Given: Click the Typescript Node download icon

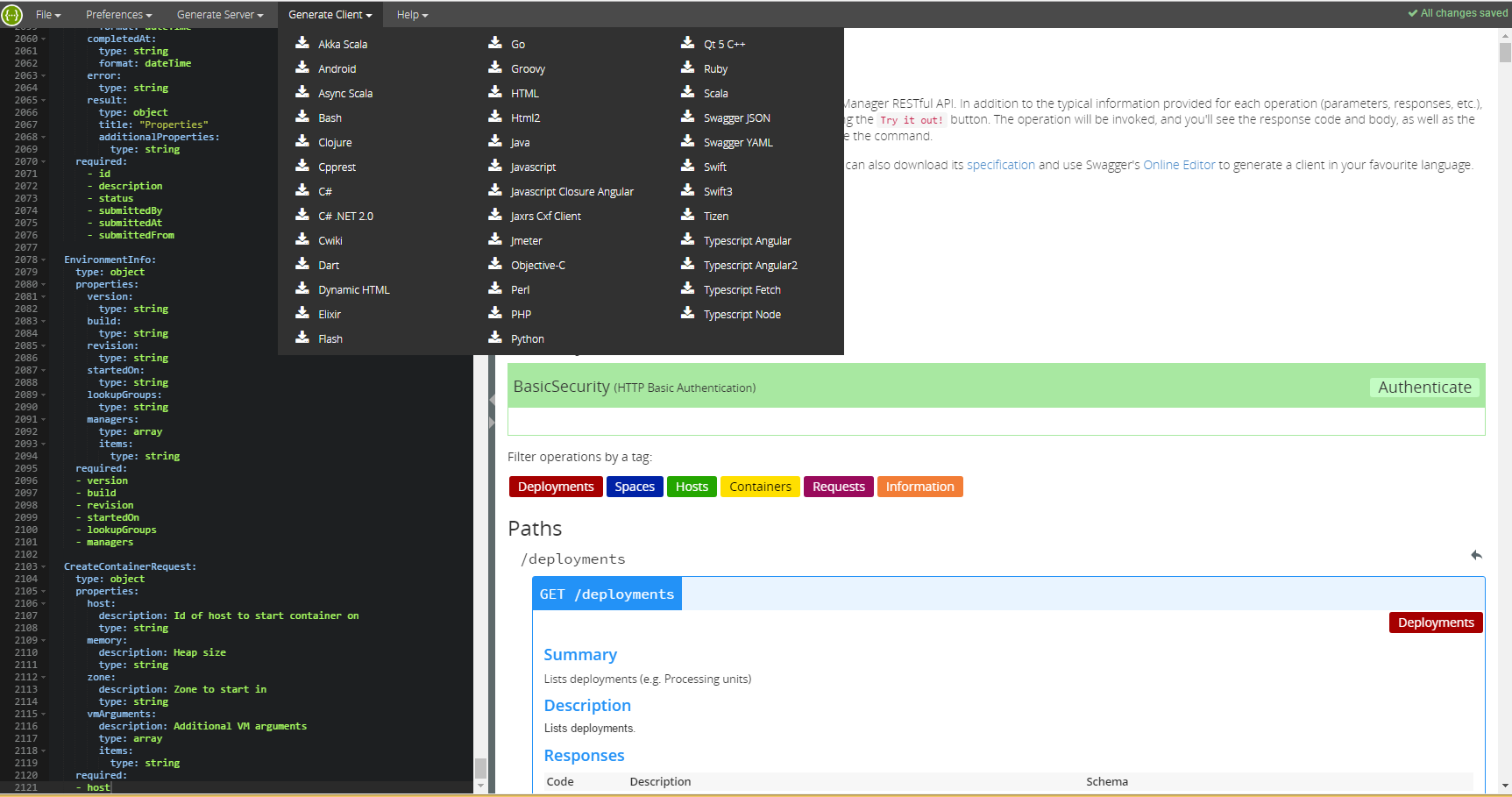Looking at the screenshot, I should (x=688, y=313).
